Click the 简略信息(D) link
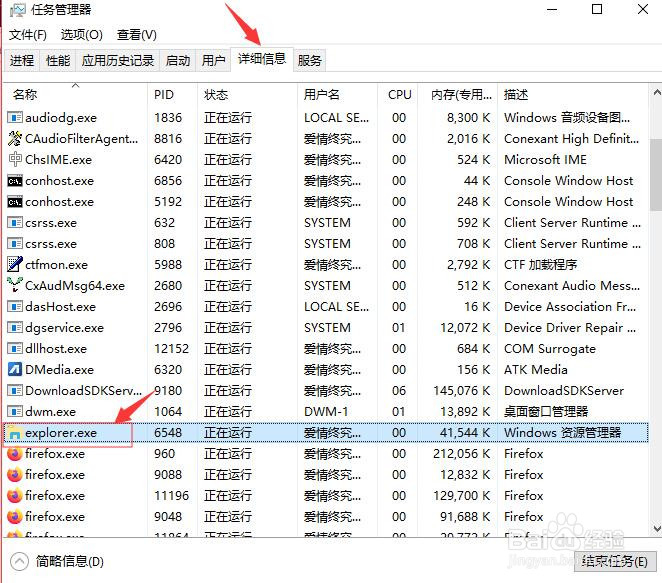662x583 pixels. [x=69, y=561]
